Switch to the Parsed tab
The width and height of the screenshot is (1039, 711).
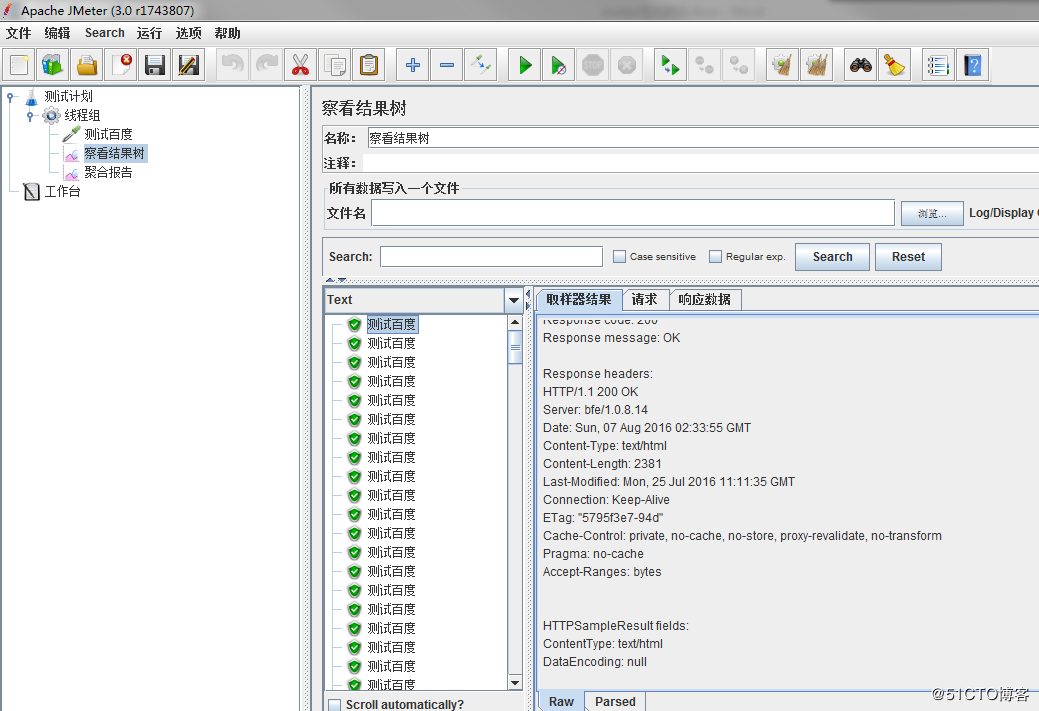[615, 702]
